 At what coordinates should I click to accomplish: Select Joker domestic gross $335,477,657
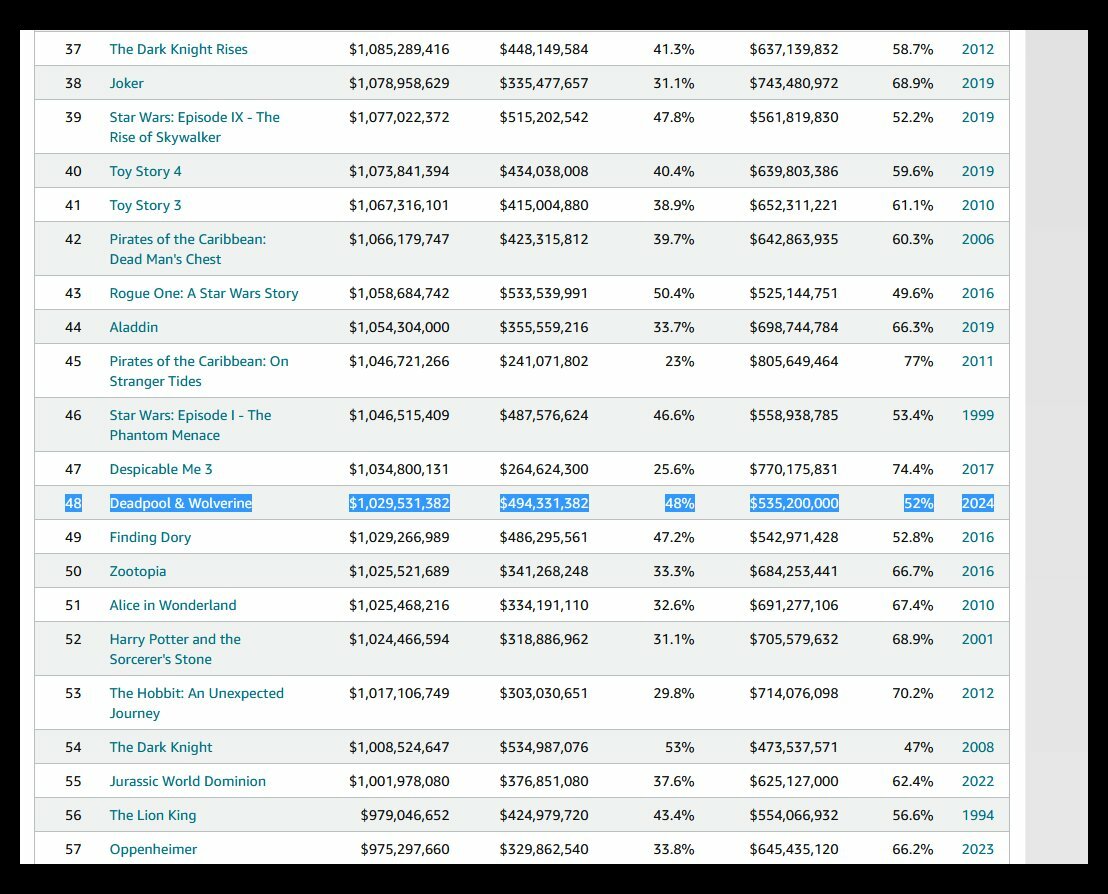click(543, 83)
